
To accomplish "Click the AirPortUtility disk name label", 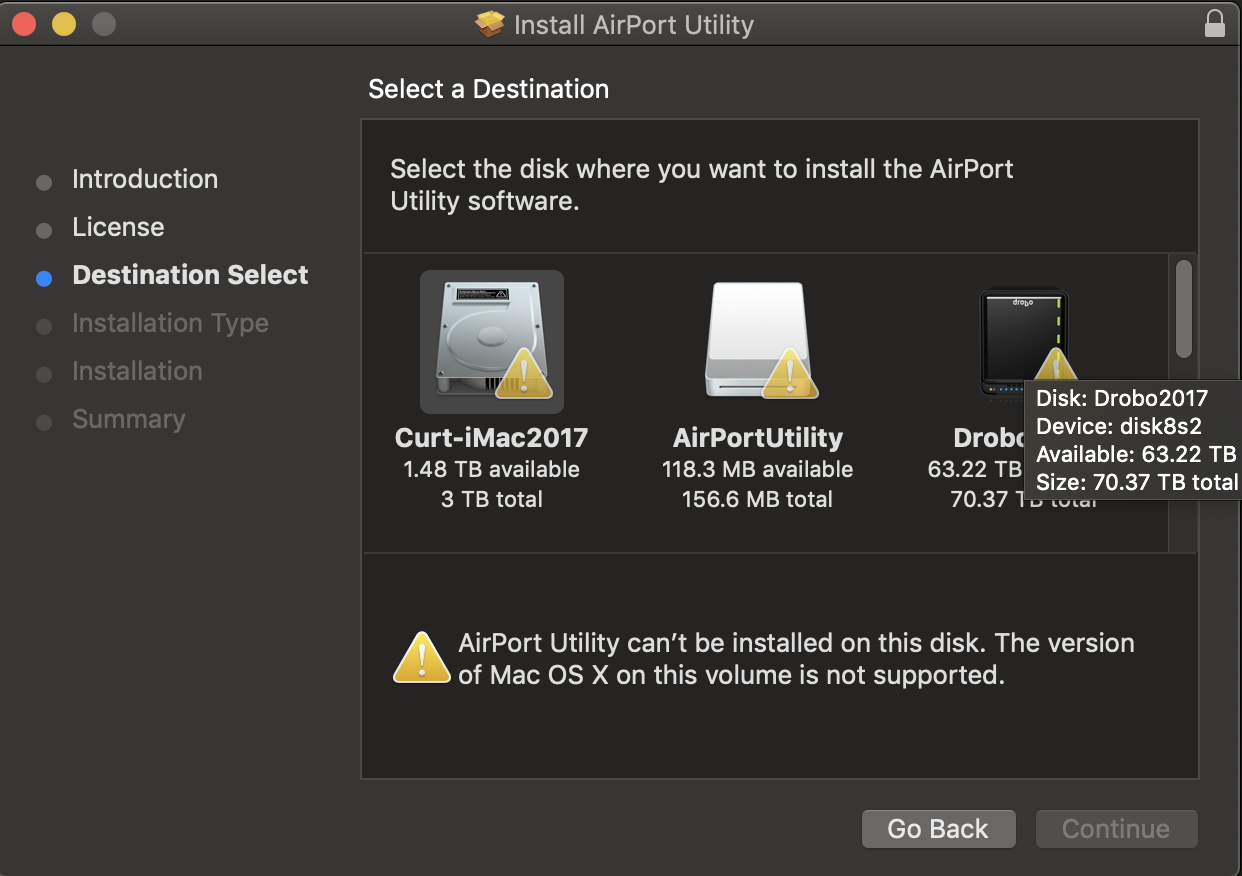I will 758,438.
